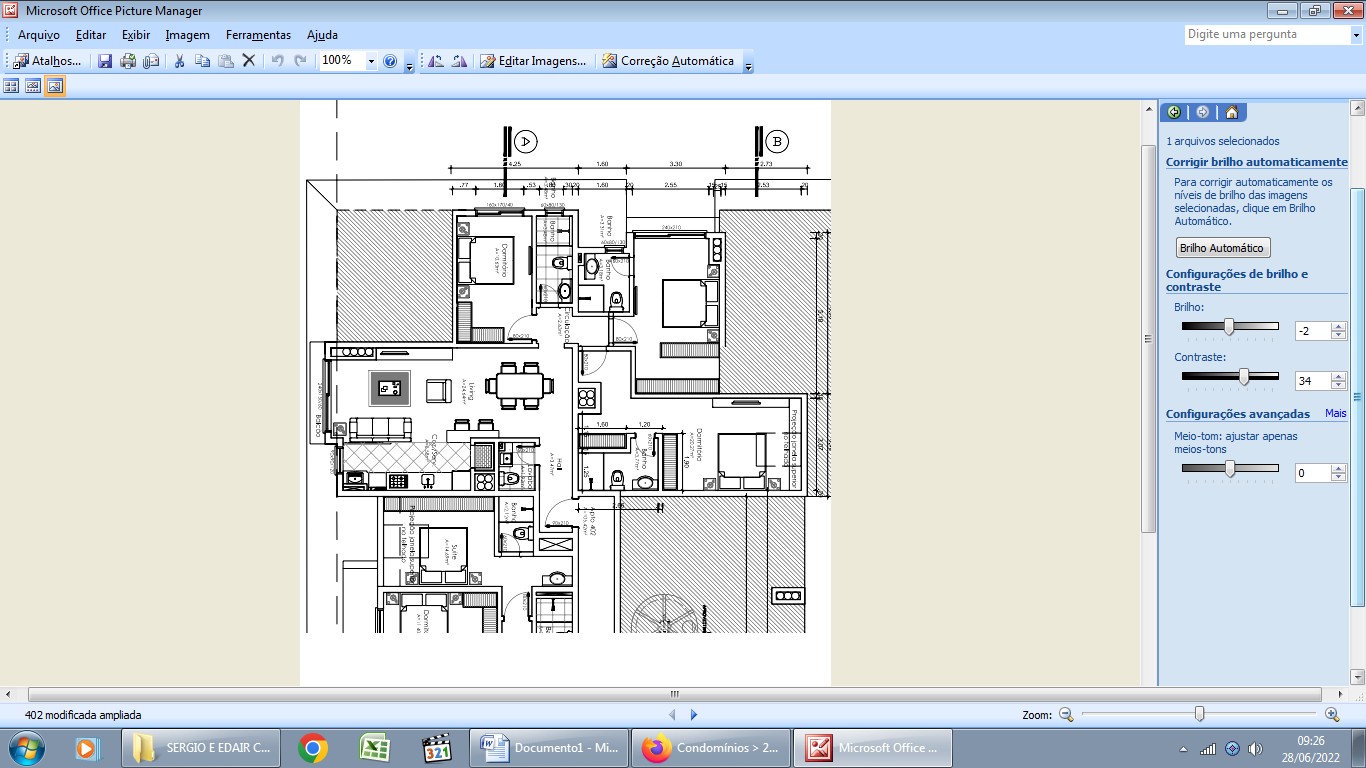Expand the standard toolbar options arrow
The height and width of the screenshot is (768, 1366).
point(409,66)
